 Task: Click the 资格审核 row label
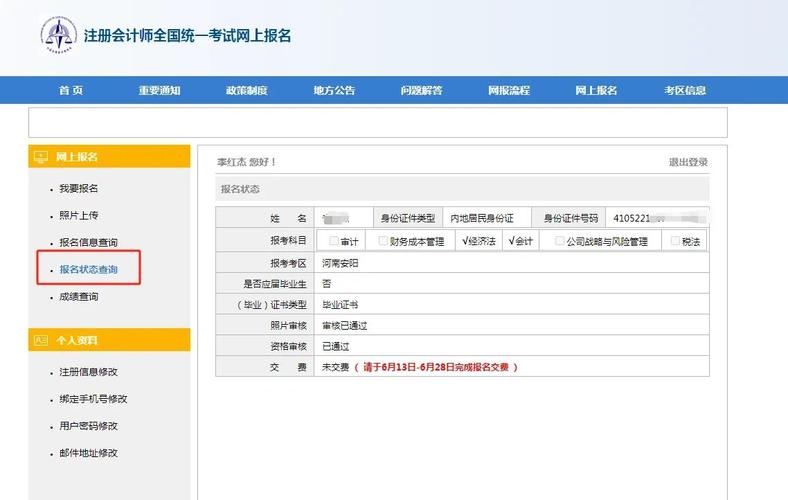tap(288, 347)
